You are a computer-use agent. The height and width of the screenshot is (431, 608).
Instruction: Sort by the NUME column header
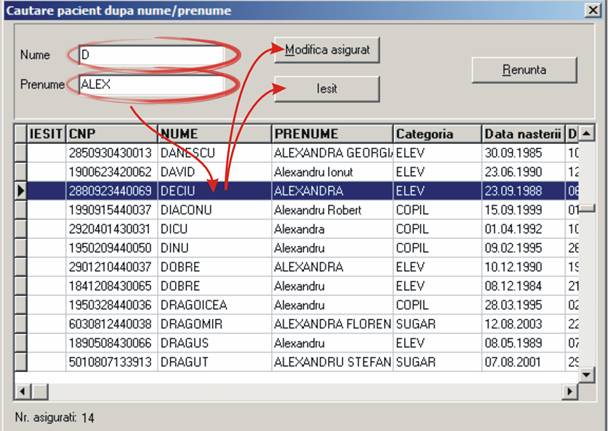click(x=213, y=133)
